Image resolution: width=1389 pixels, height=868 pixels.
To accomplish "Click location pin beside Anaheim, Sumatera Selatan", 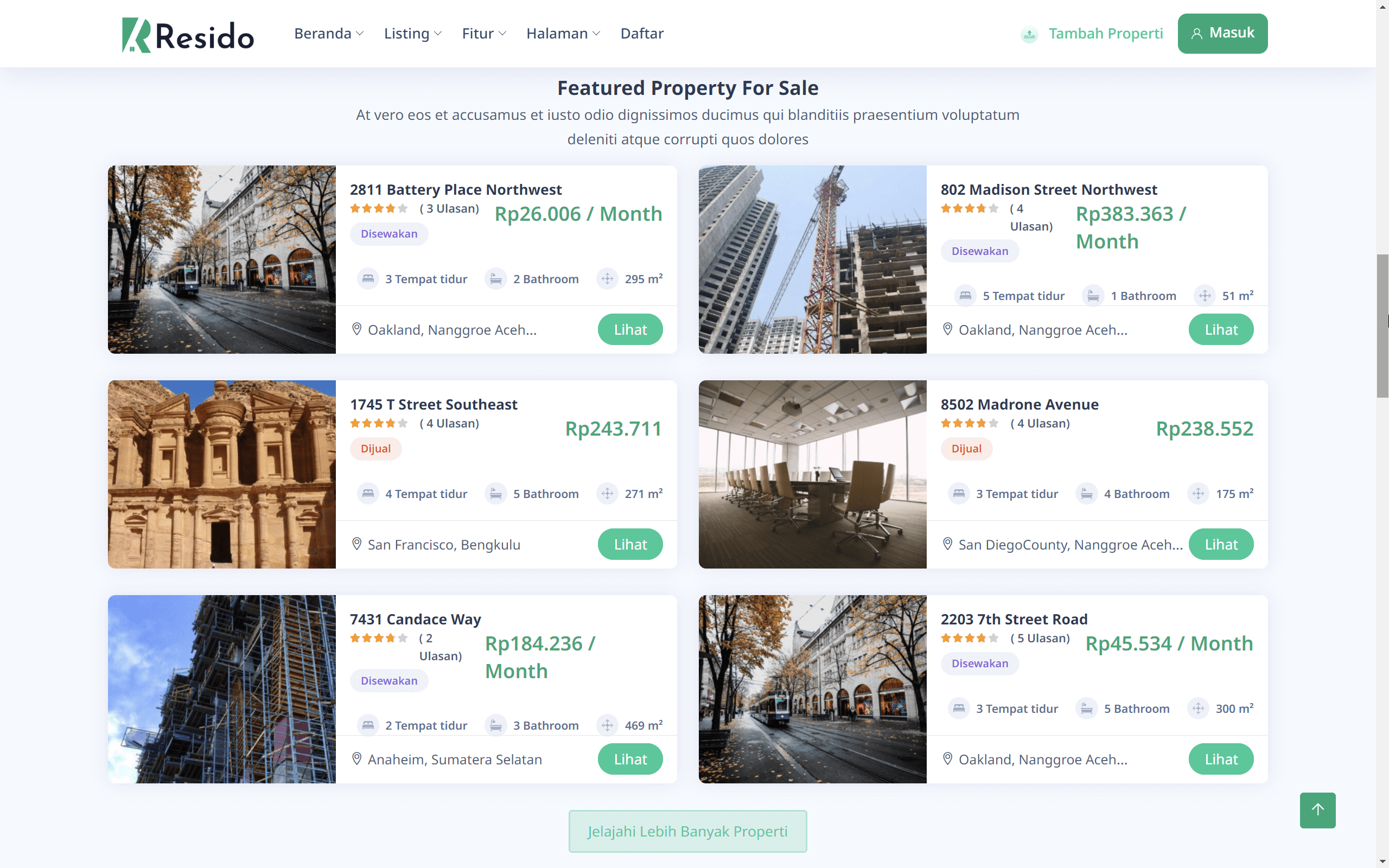I will (x=356, y=759).
